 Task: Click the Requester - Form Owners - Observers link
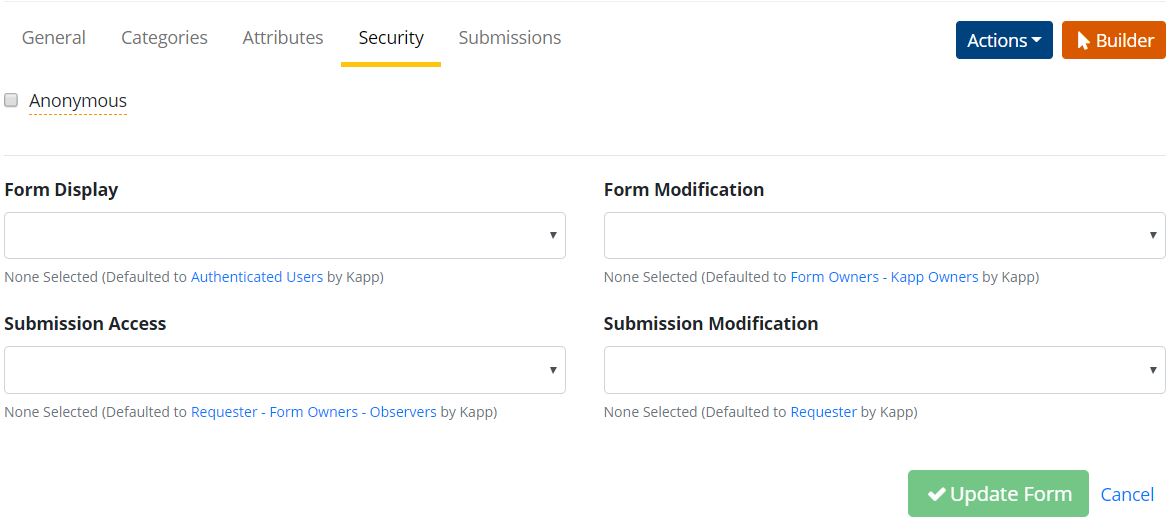click(313, 411)
